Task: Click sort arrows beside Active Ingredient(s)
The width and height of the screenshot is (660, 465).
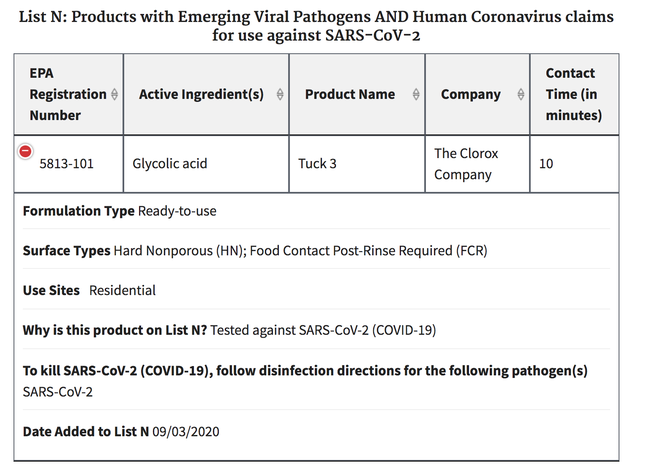Action: [x=279, y=94]
